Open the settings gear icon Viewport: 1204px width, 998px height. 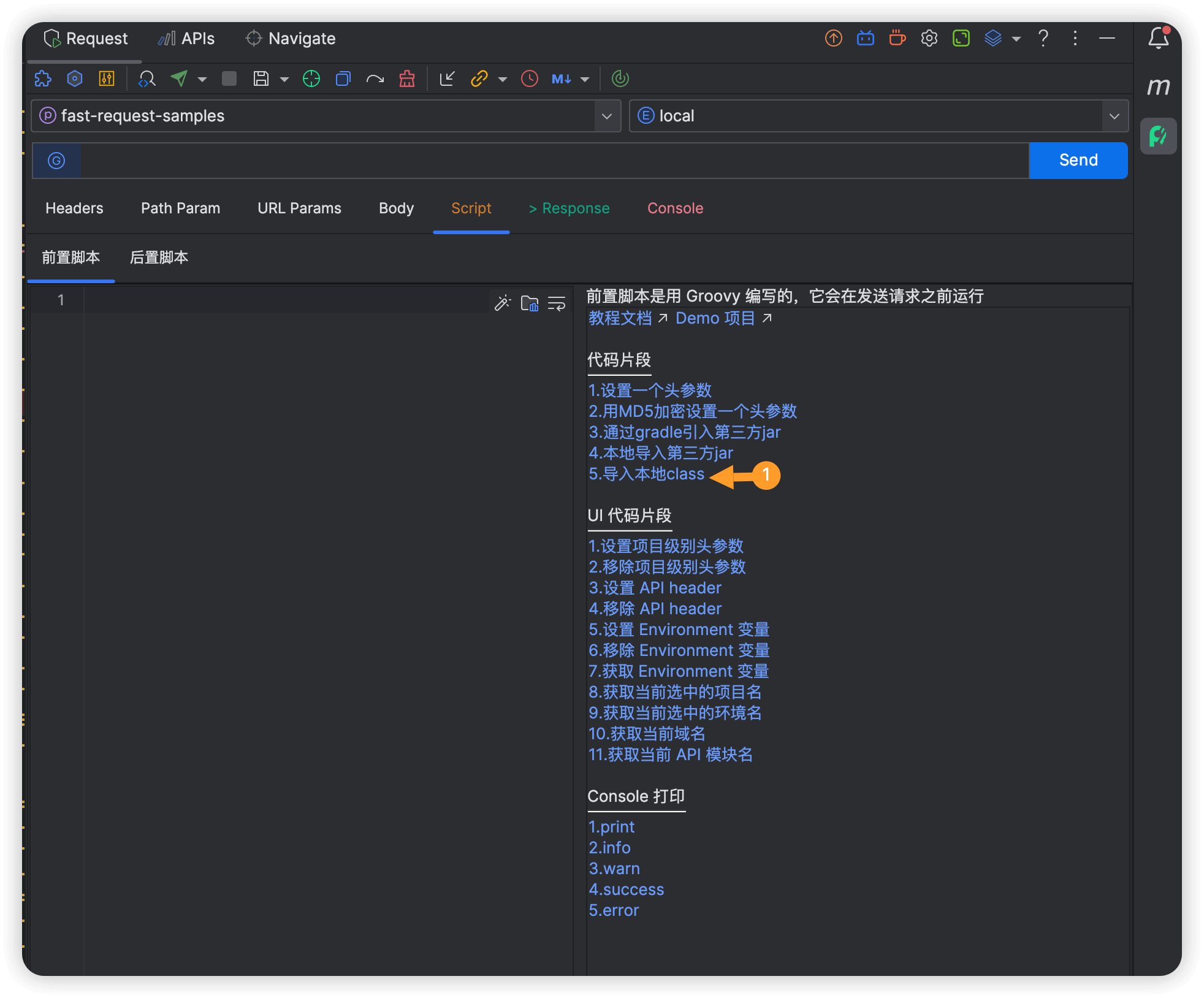(929, 39)
